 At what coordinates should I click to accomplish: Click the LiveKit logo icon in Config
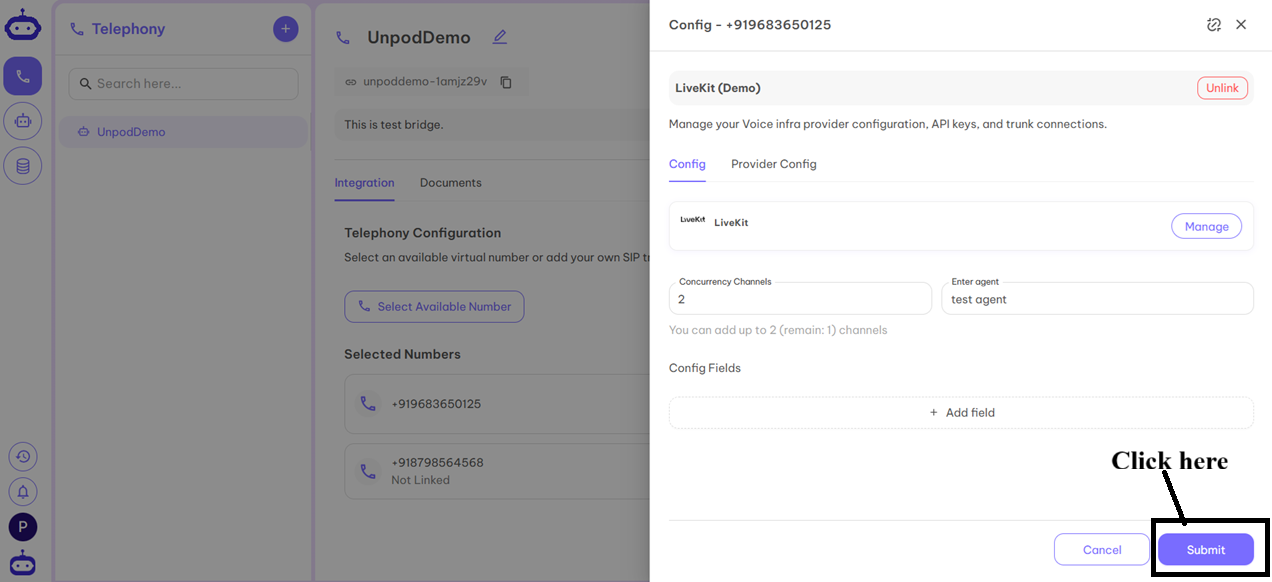click(x=691, y=222)
